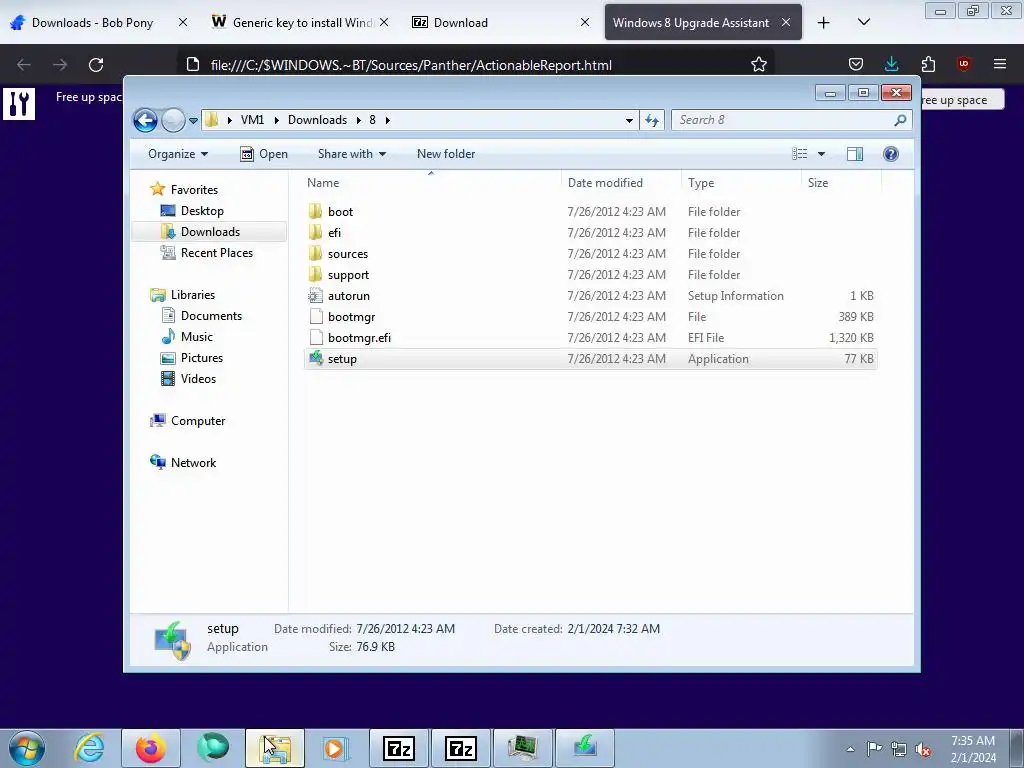1024x768 pixels.
Task: Expand the address bar history dropdown
Action: pyautogui.click(x=629, y=120)
